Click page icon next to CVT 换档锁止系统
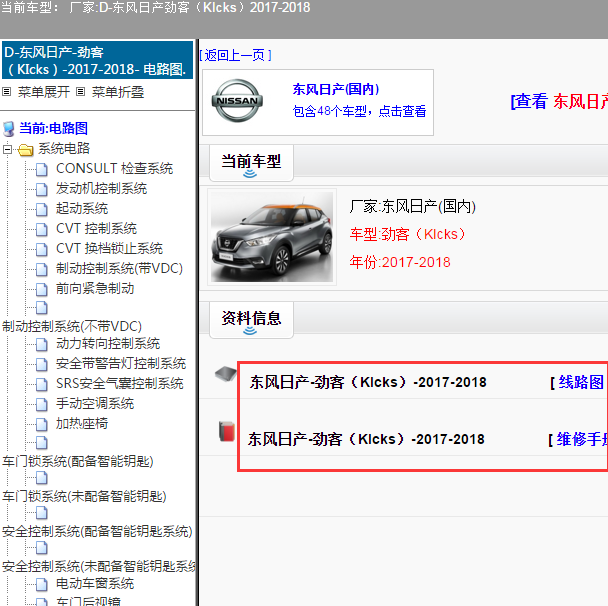Screen dimensions: 608x606 tap(41, 249)
